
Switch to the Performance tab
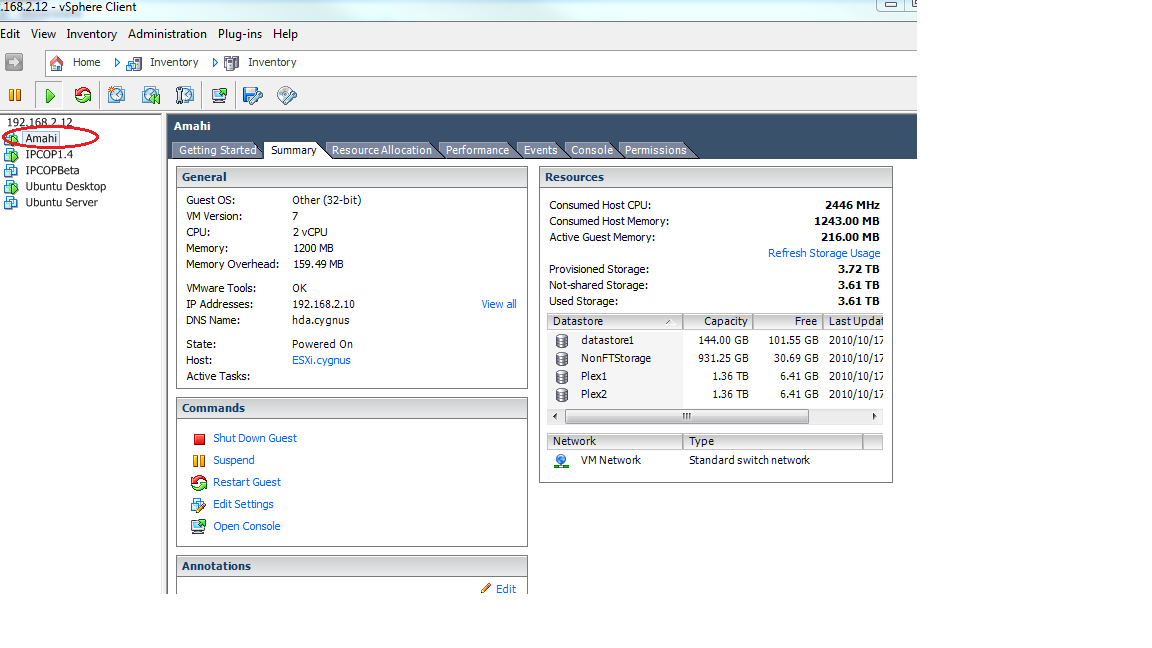point(477,150)
